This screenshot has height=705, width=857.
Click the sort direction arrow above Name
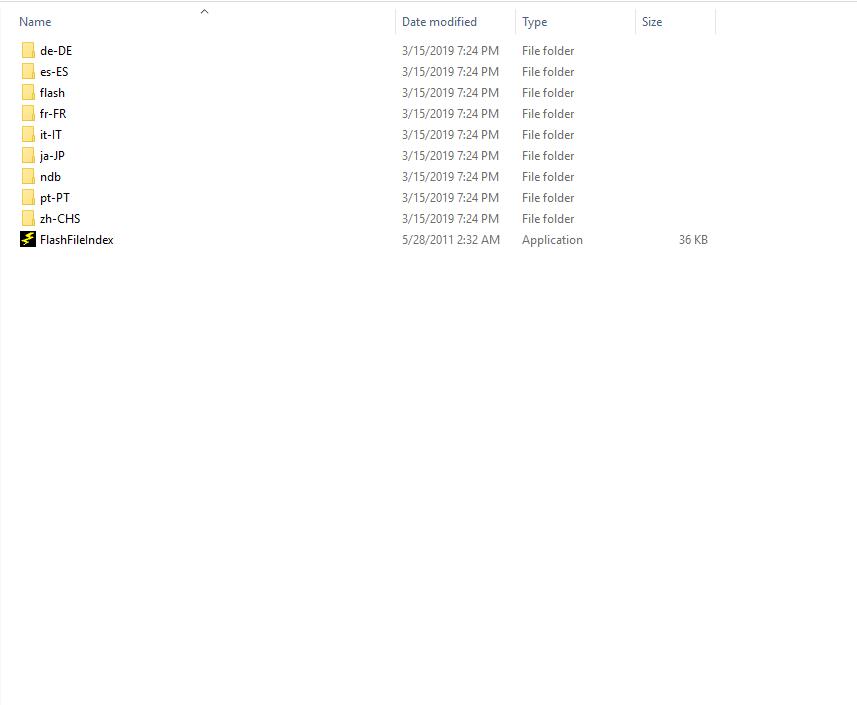coord(204,11)
